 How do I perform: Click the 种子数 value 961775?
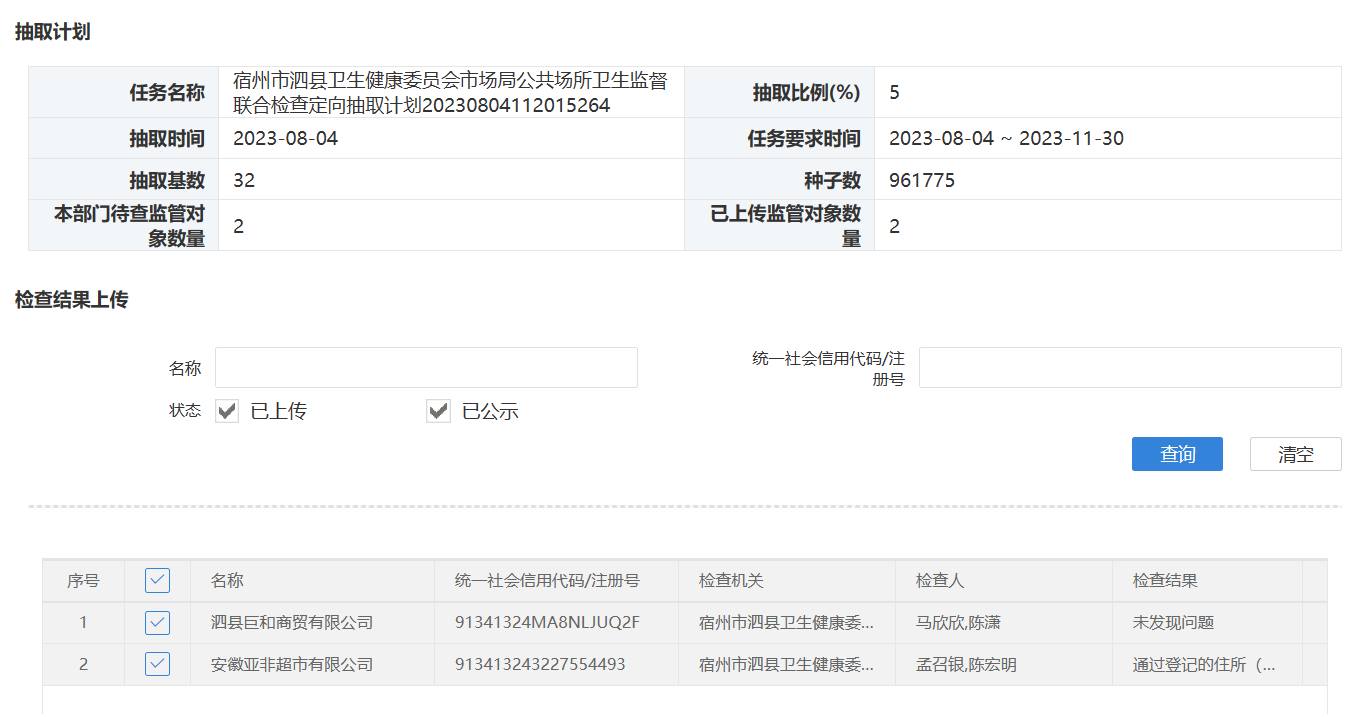point(922,180)
